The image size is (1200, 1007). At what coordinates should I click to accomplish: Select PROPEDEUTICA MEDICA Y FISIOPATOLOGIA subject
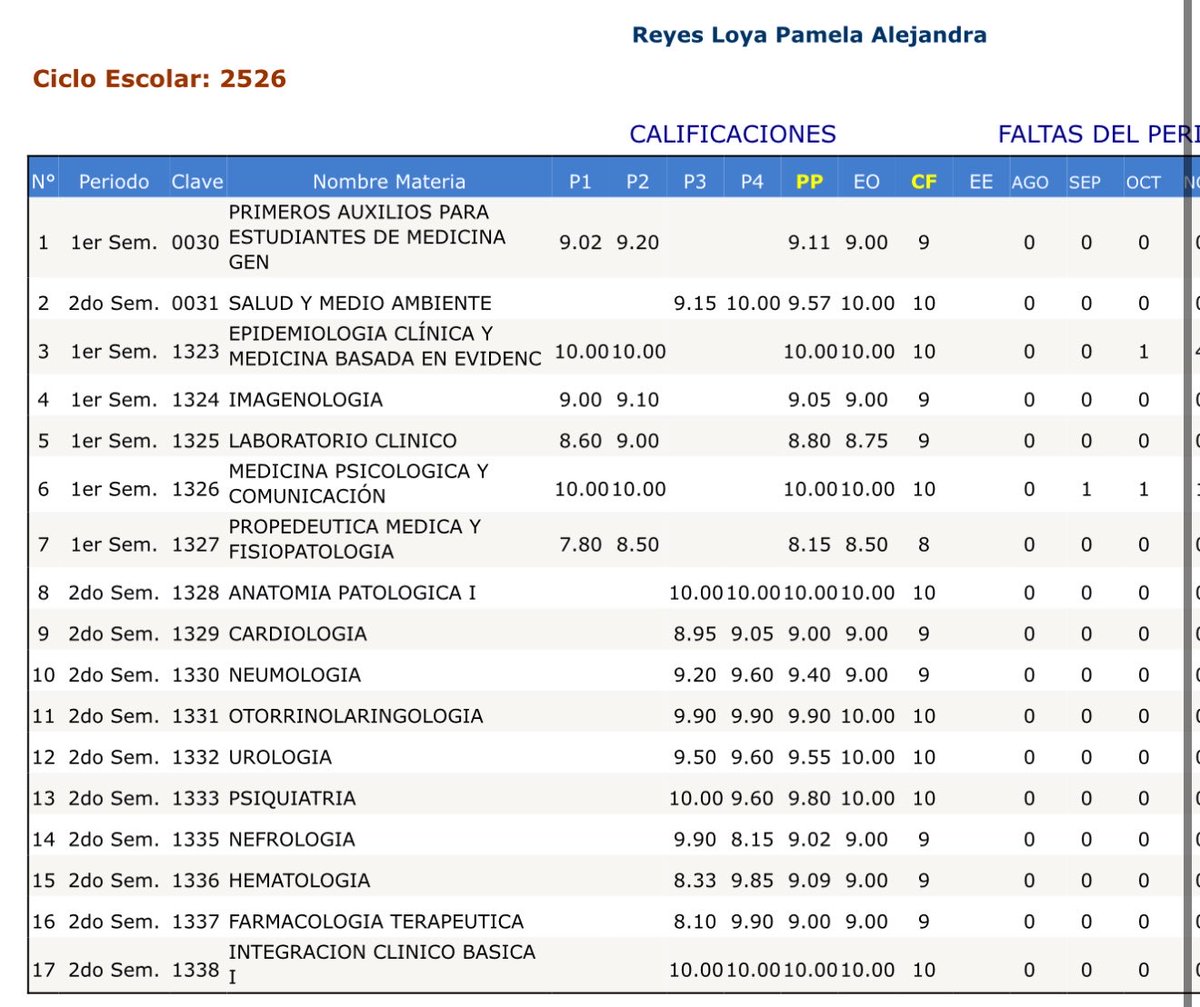pyautogui.click(x=355, y=539)
